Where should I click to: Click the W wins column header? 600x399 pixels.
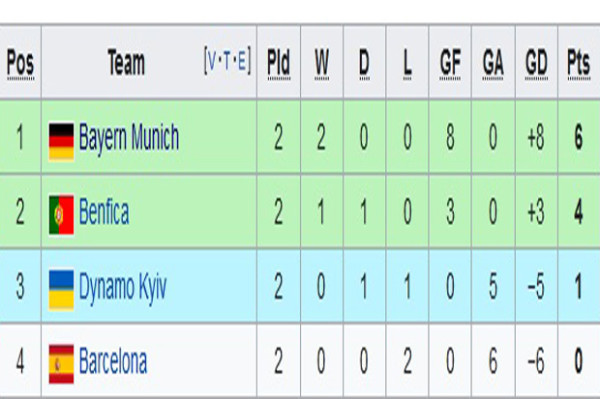(x=322, y=63)
